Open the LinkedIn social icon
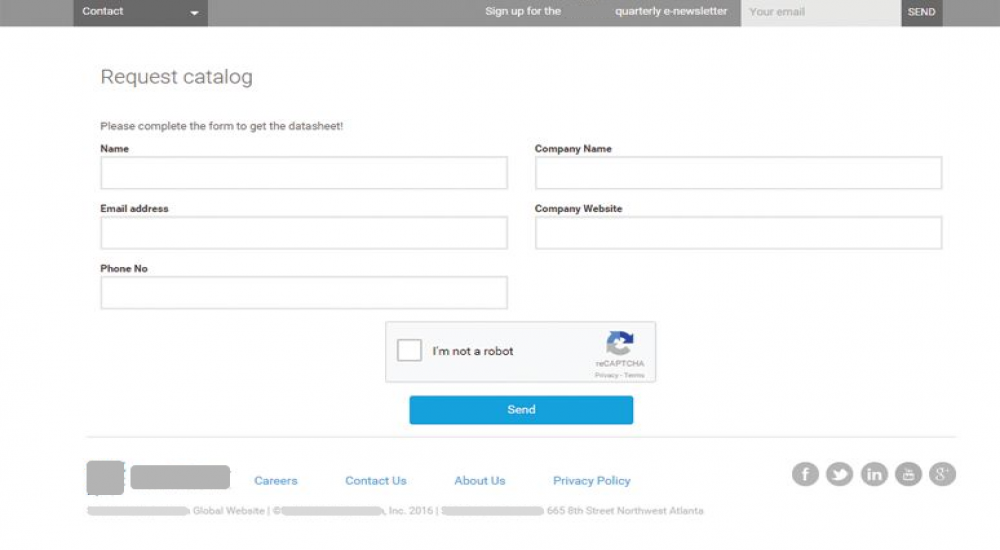The height and width of the screenshot is (550, 1000). (x=874, y=474)
